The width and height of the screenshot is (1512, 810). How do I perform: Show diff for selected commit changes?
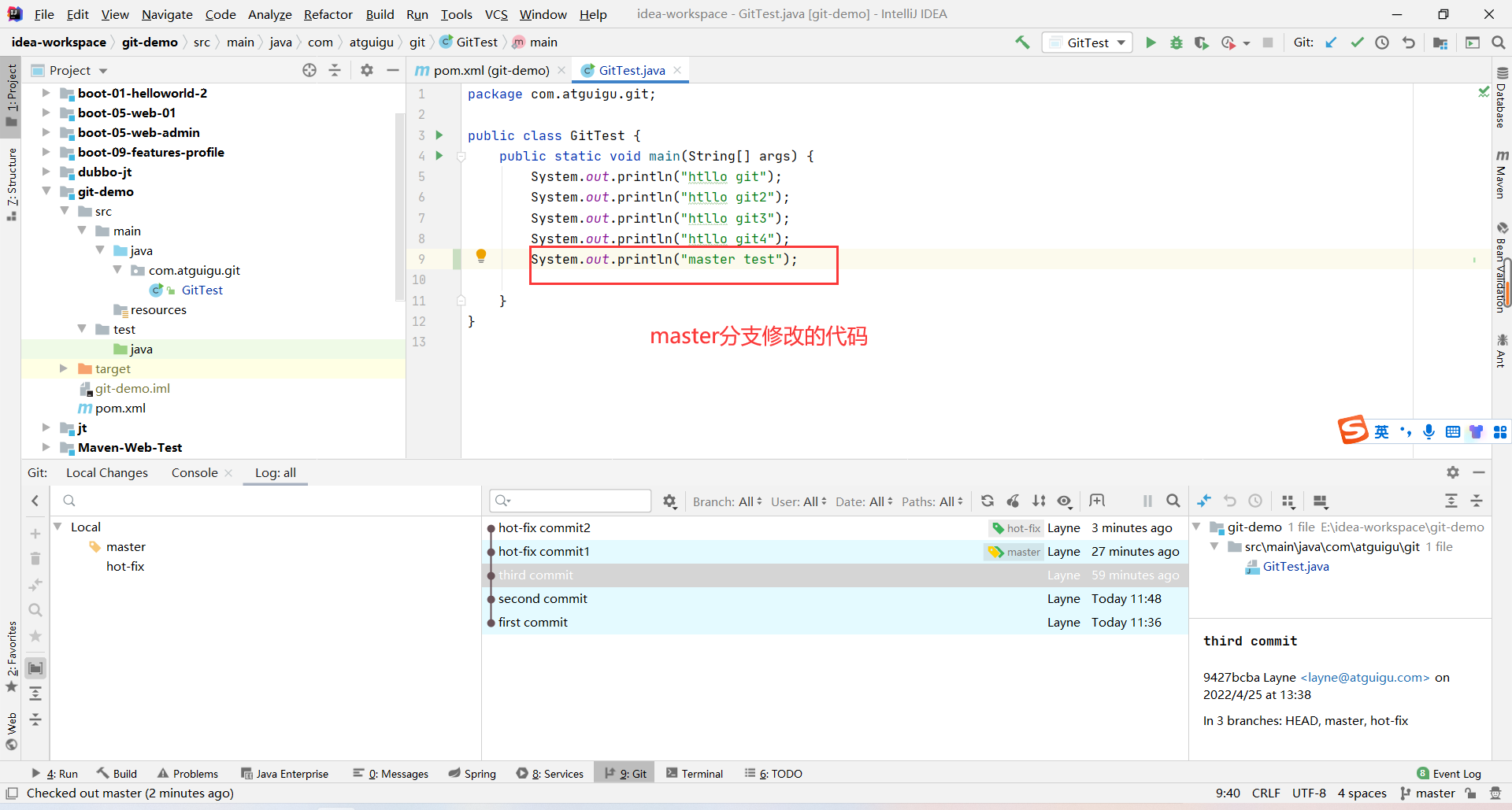[1204, 501]
